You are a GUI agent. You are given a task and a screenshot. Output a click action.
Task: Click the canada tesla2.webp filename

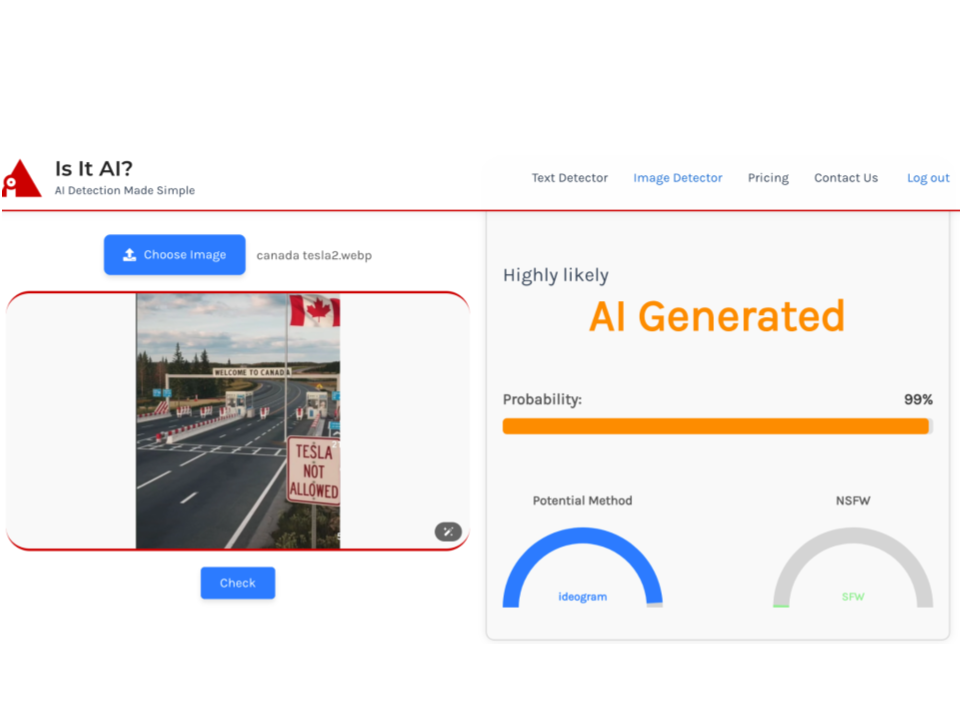[x=314, y=255]
